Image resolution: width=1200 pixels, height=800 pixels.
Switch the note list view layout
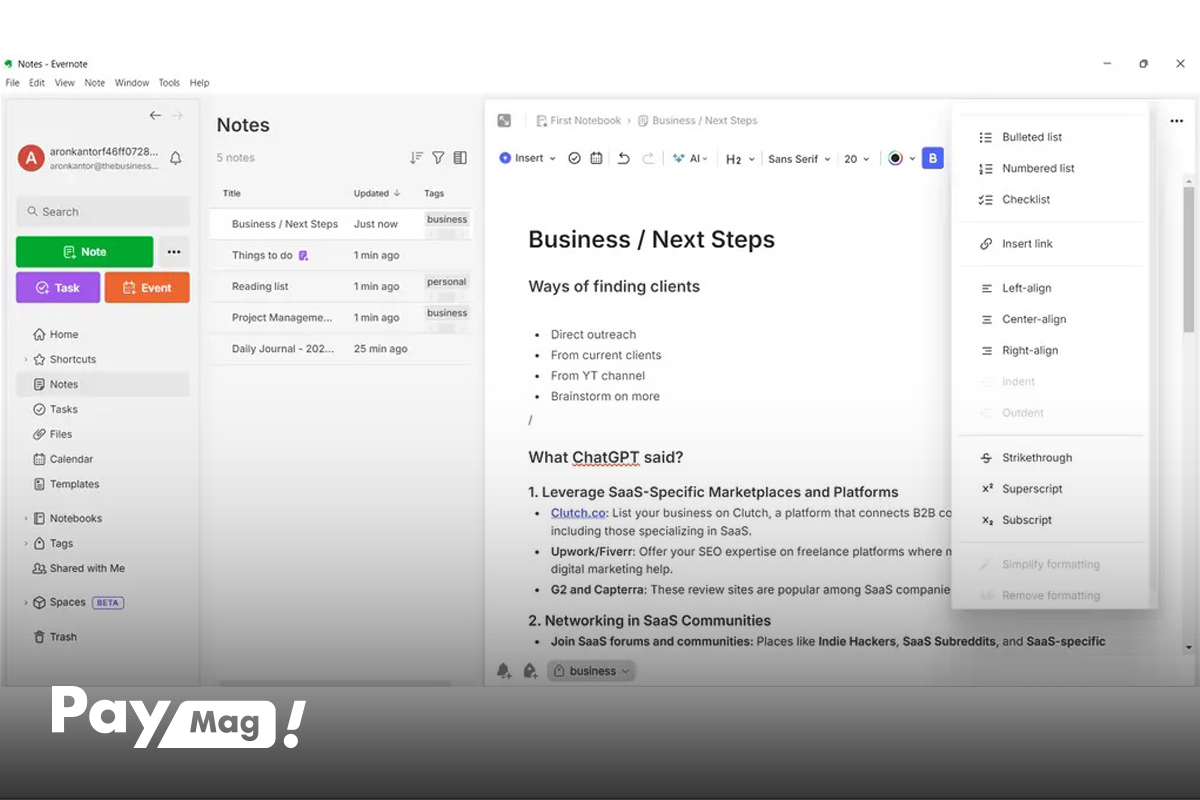pos(460,158)
